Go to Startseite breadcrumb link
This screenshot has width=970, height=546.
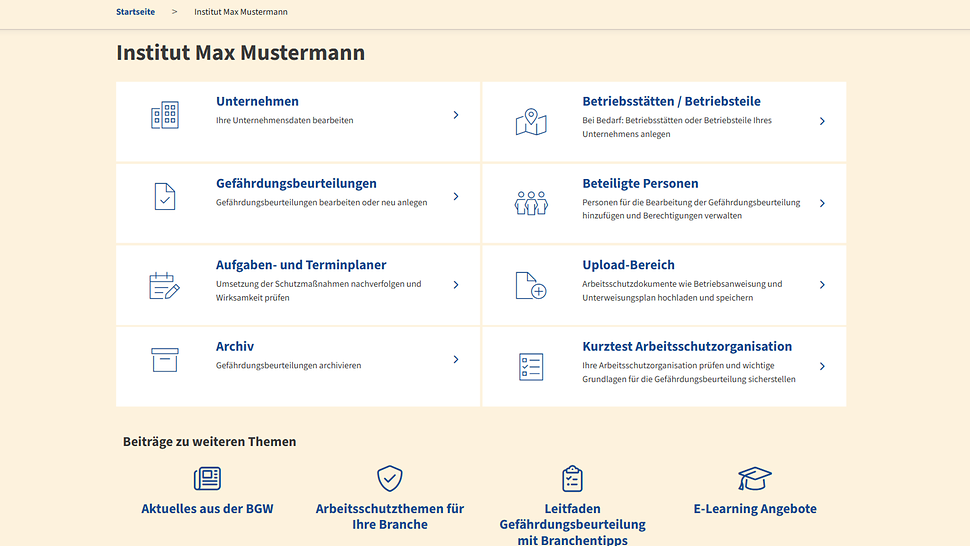(135, 12)
